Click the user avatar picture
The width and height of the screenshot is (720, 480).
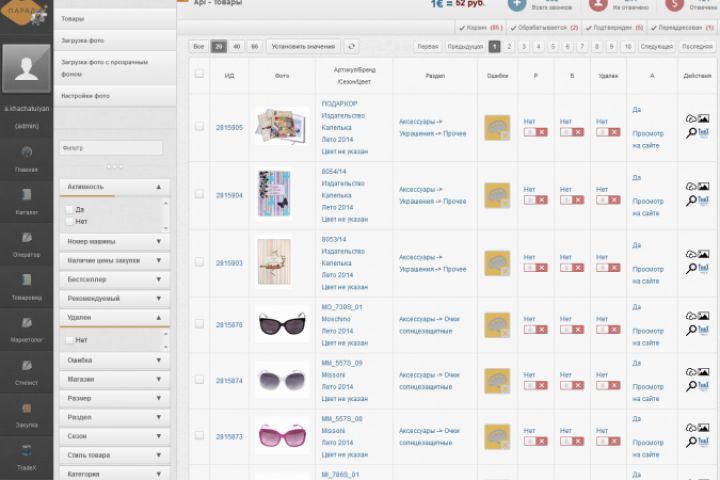pyautogui.click(x=26, y=68)
